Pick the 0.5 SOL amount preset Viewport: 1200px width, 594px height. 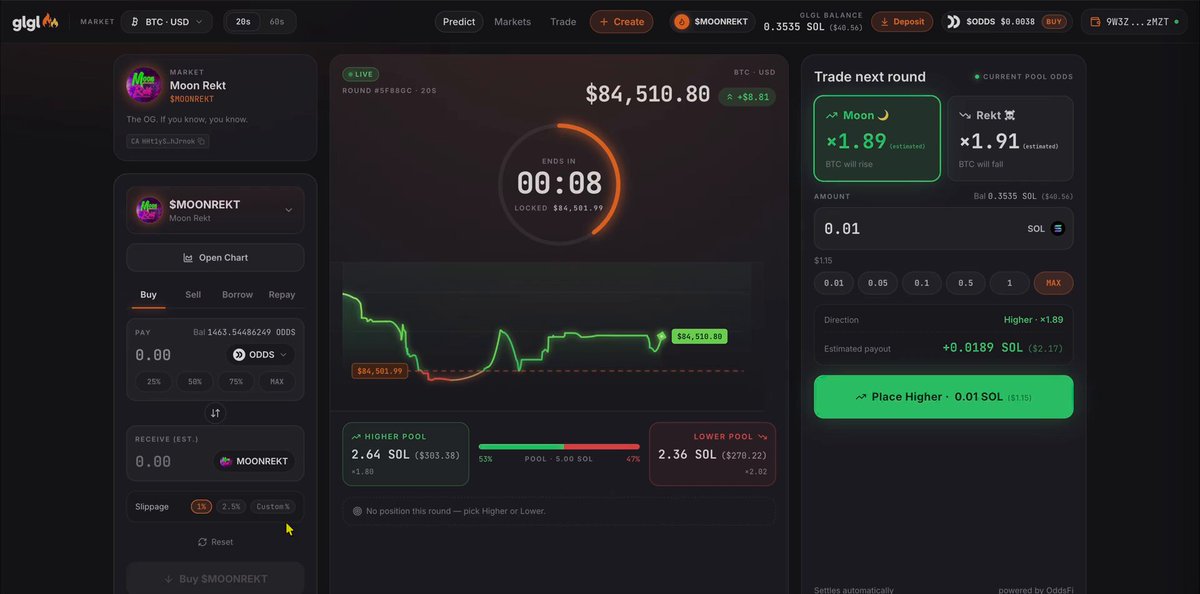click(965, 283)
